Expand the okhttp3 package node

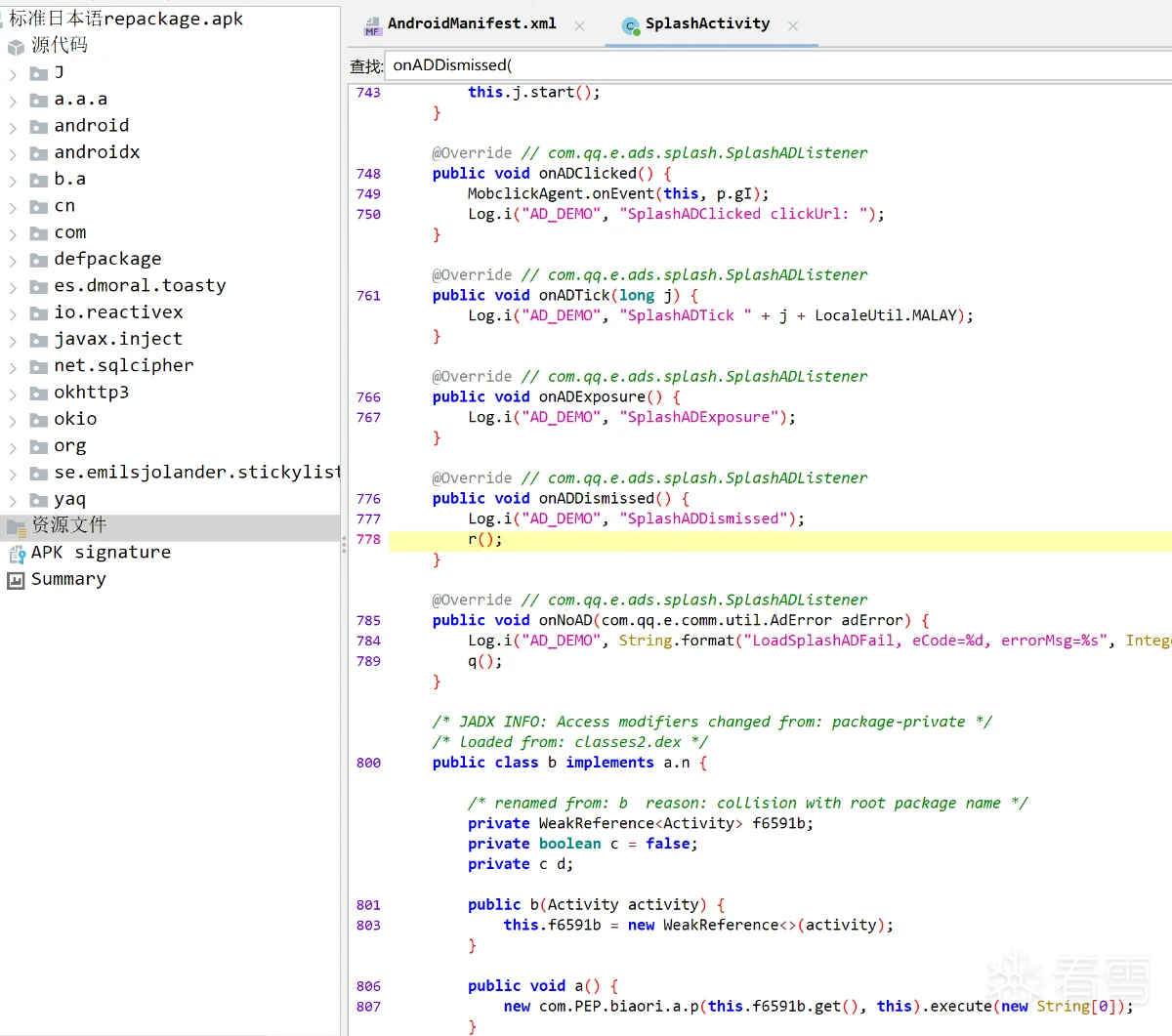[x=13, y=394]
